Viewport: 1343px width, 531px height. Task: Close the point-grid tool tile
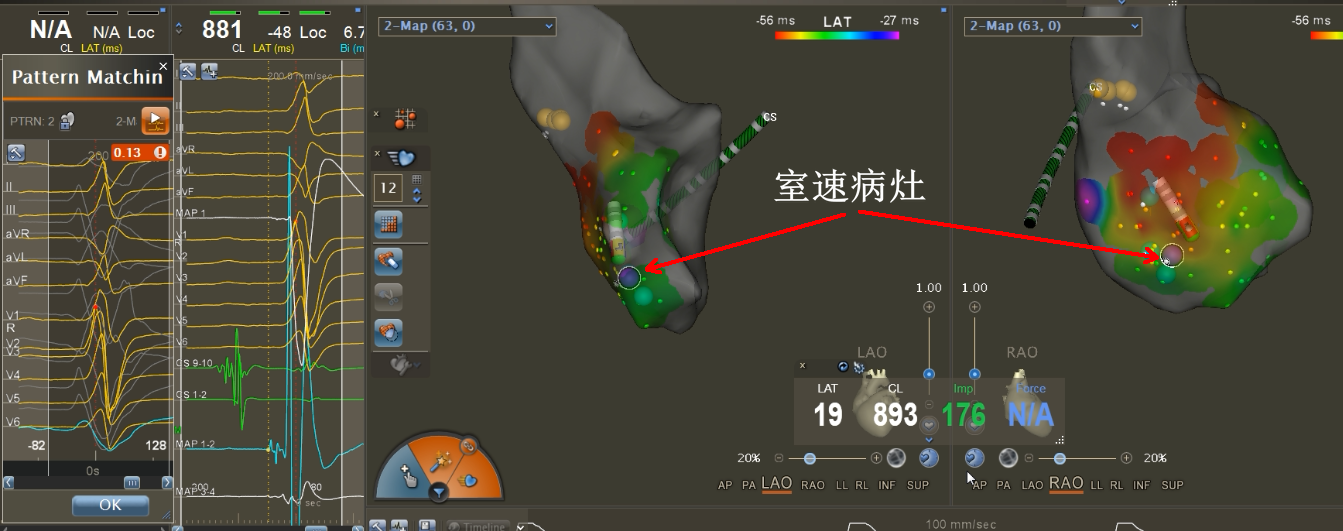pyautogui.click(x=377, y=114)
